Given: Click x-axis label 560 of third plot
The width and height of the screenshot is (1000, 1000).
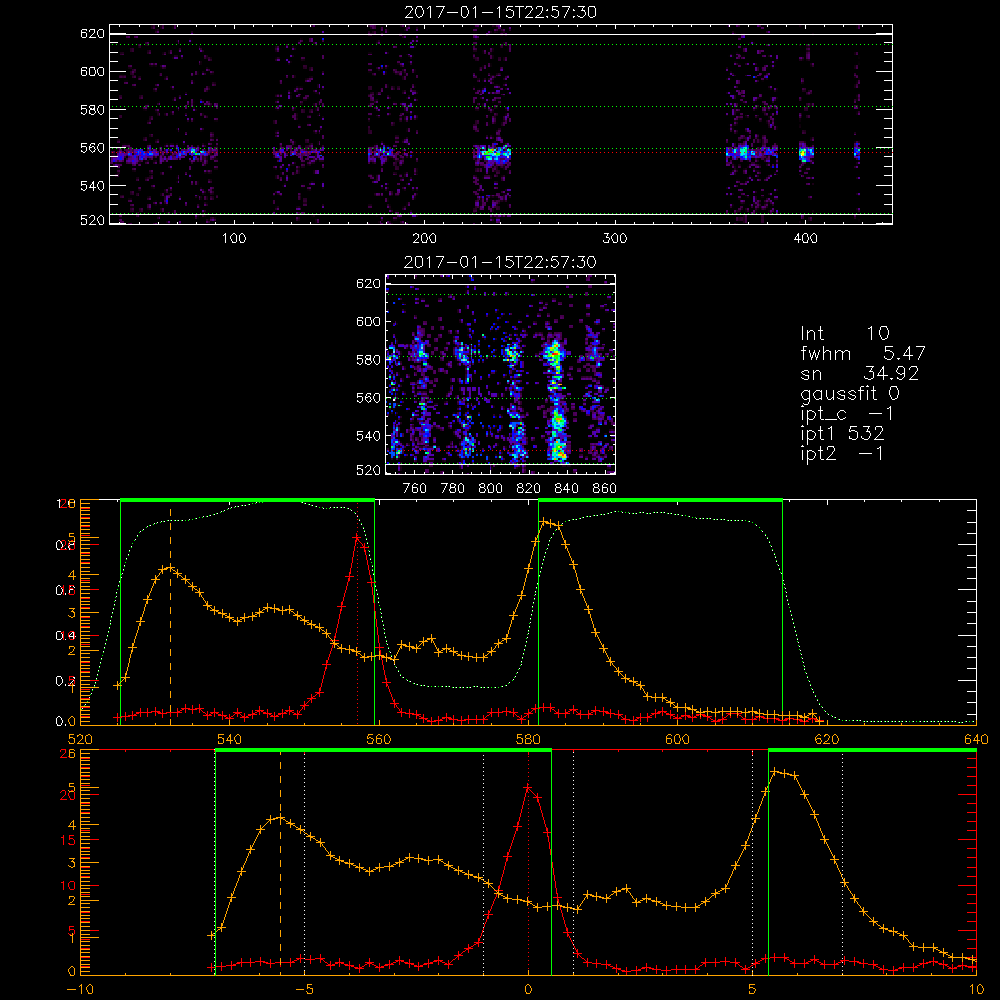Looking at the screenshot, I should [x=379, y=739].
